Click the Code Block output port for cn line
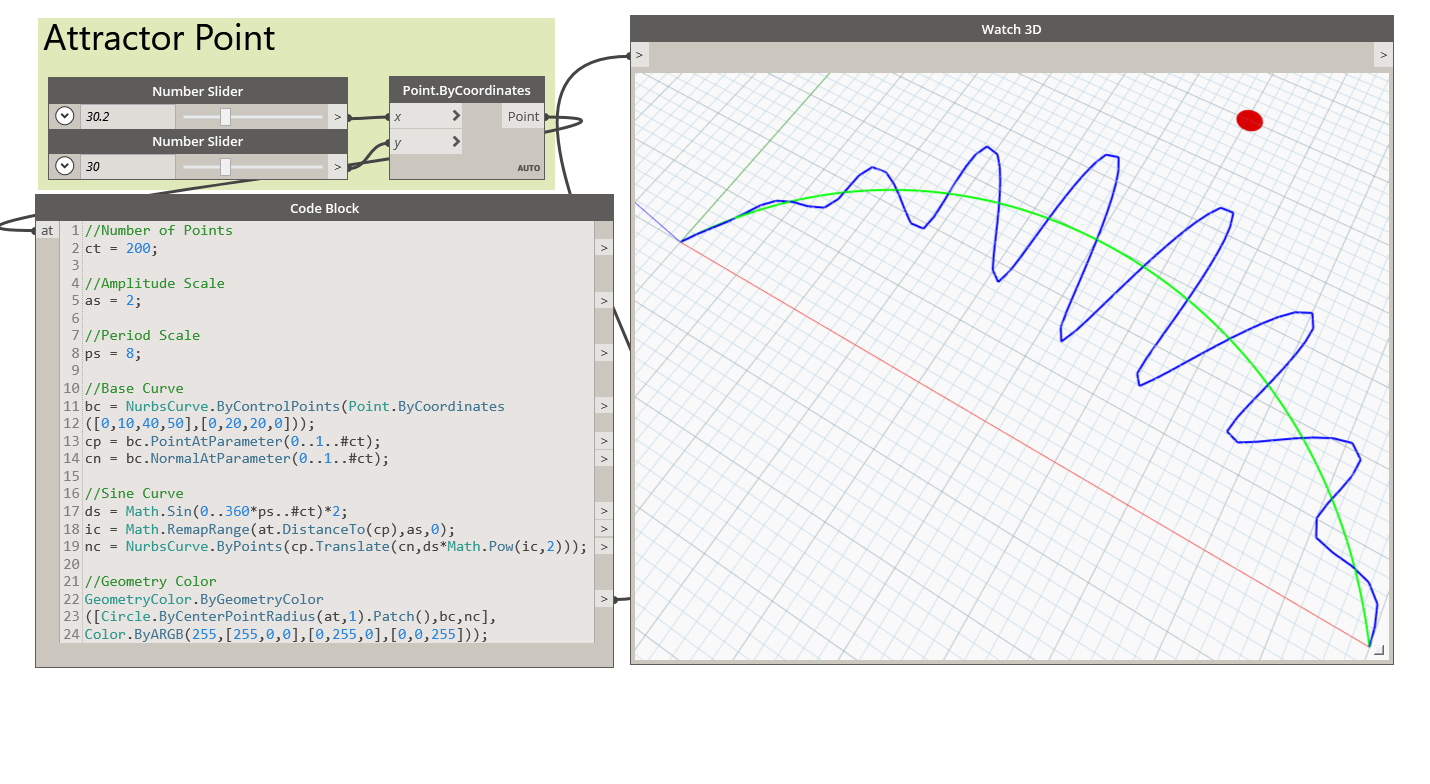The width and height of the screenshot is (1430, 784). pos(603,459)
